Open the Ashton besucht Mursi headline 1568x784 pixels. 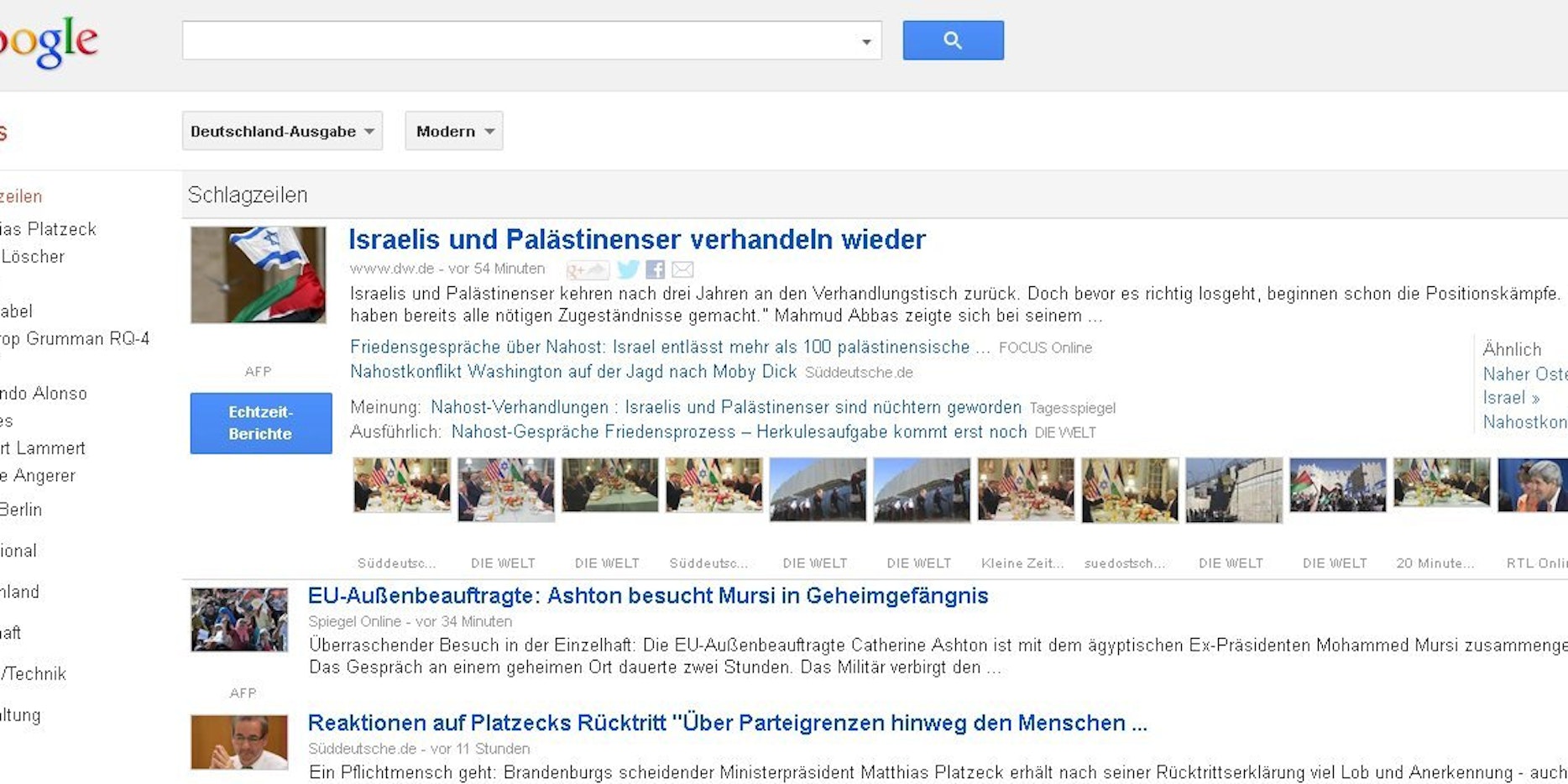point(648,595)
